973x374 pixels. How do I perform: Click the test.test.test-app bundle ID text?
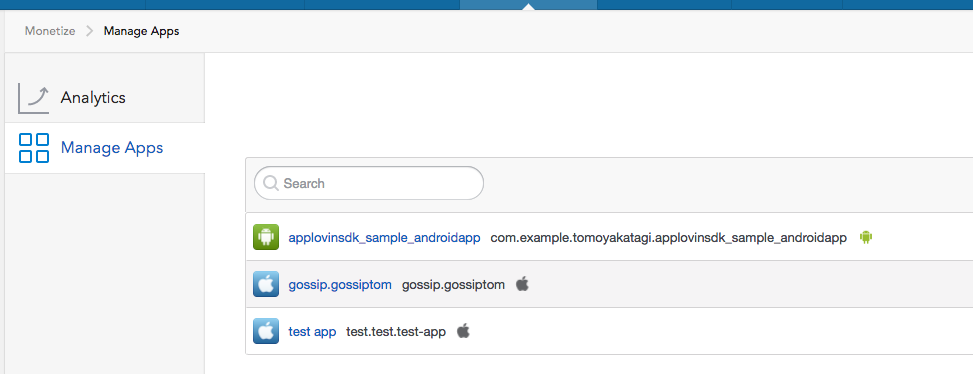pos(396,332)
